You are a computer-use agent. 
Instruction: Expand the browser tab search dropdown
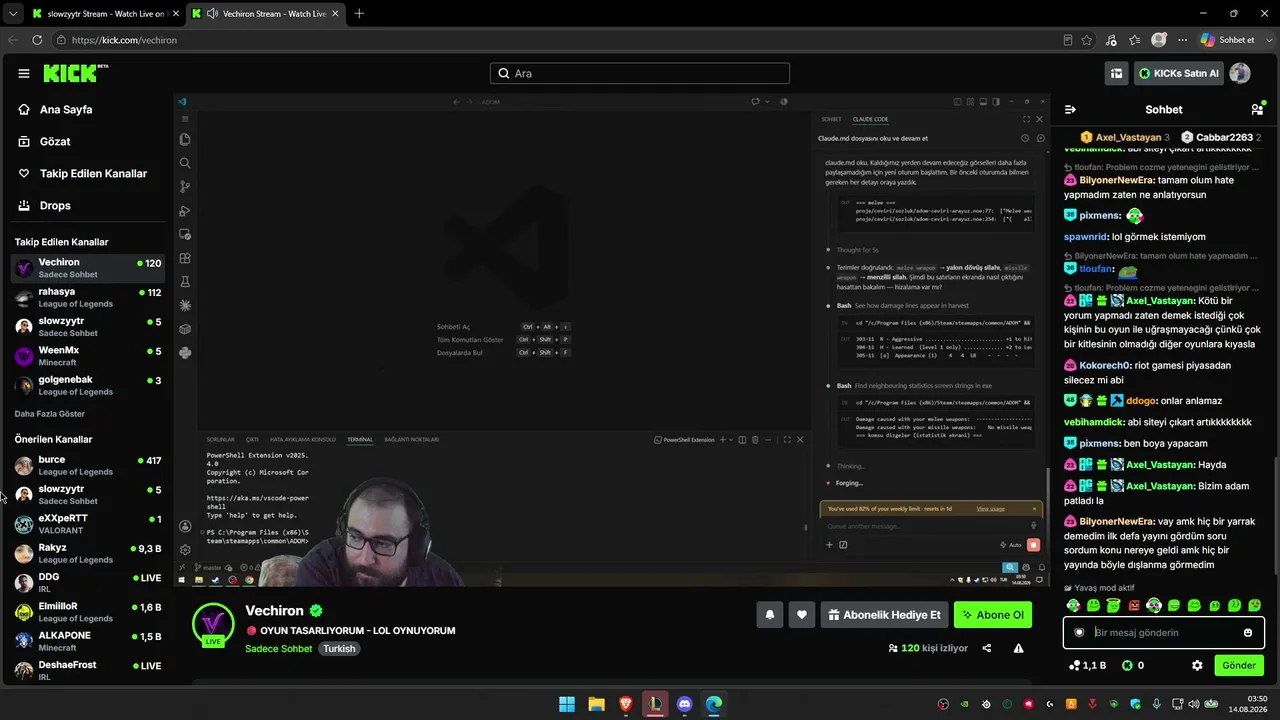tap(12, 13)
